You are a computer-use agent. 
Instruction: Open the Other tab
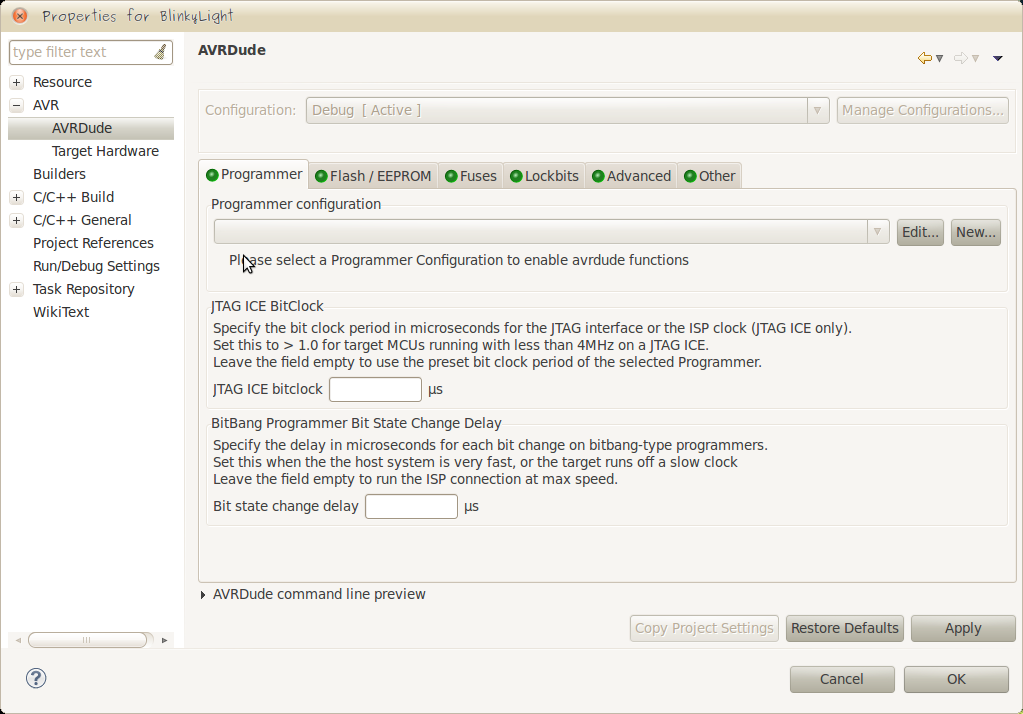click(709, 176)
